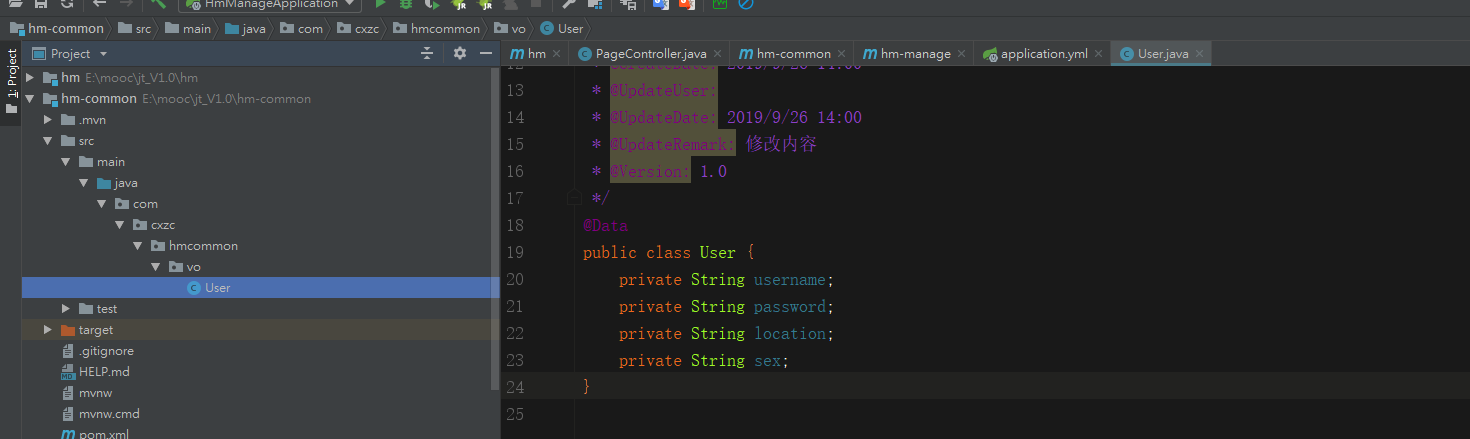
Task: Expand the hm module tree node
Action: click(x=31, y=78)
